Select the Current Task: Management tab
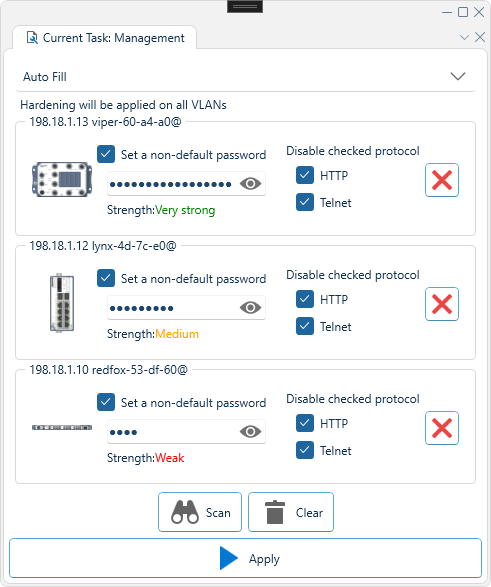491x587 pixels. click(105, 38)
